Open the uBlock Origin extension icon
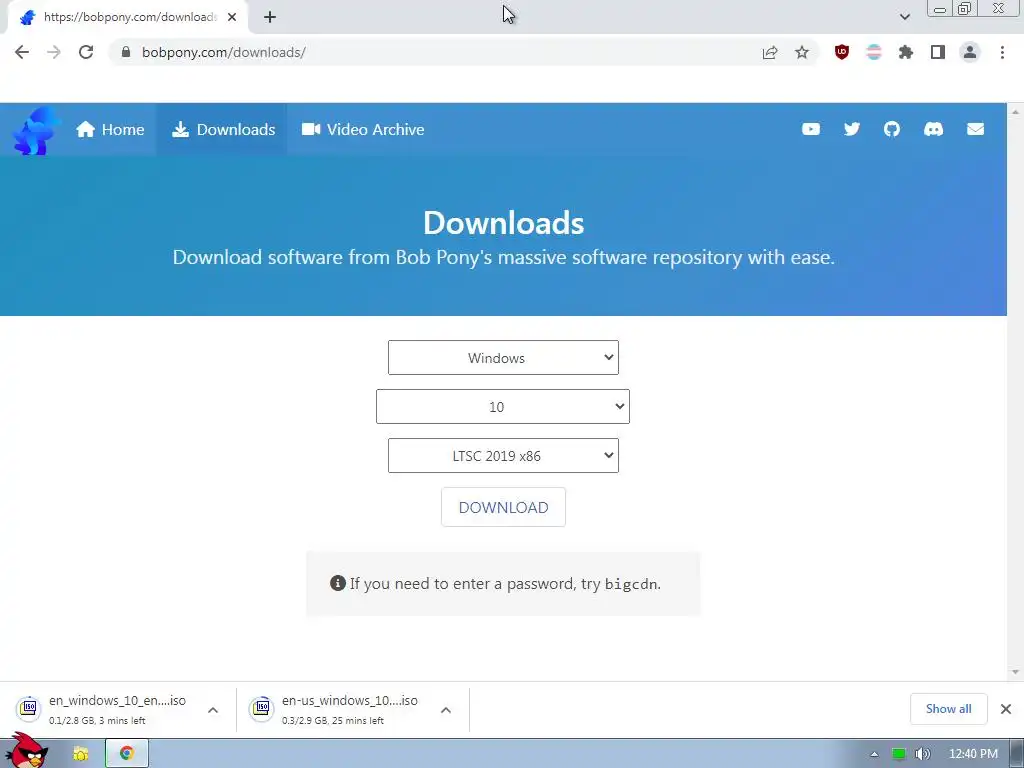The height and width of the screenshot is (768, 1024). point(842,52)
